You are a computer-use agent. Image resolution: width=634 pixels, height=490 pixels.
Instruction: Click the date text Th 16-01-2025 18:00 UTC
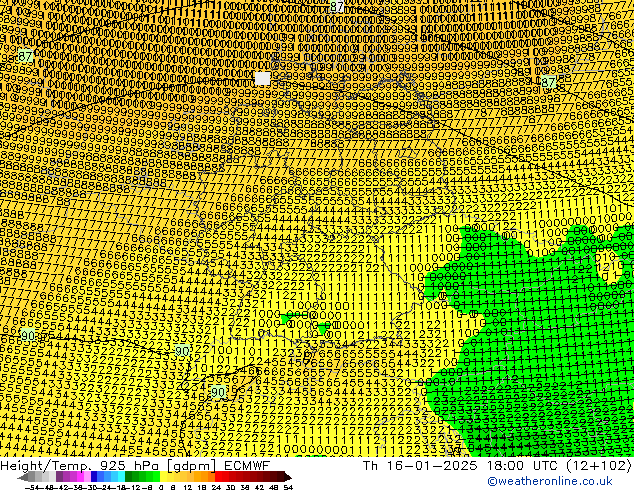460,465
